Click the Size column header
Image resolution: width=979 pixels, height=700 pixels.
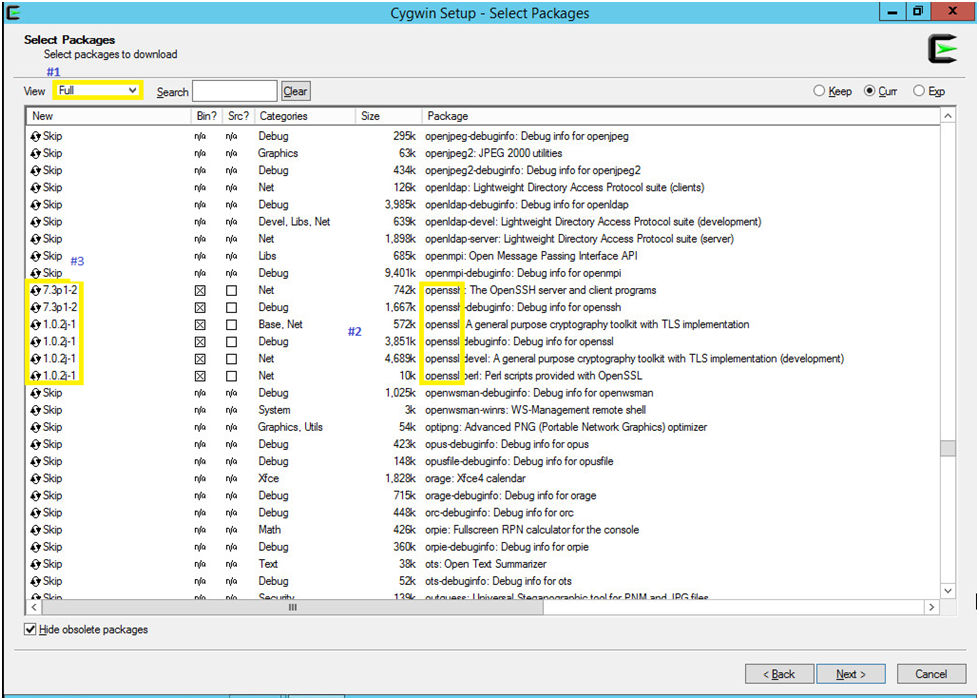point(389,116)
